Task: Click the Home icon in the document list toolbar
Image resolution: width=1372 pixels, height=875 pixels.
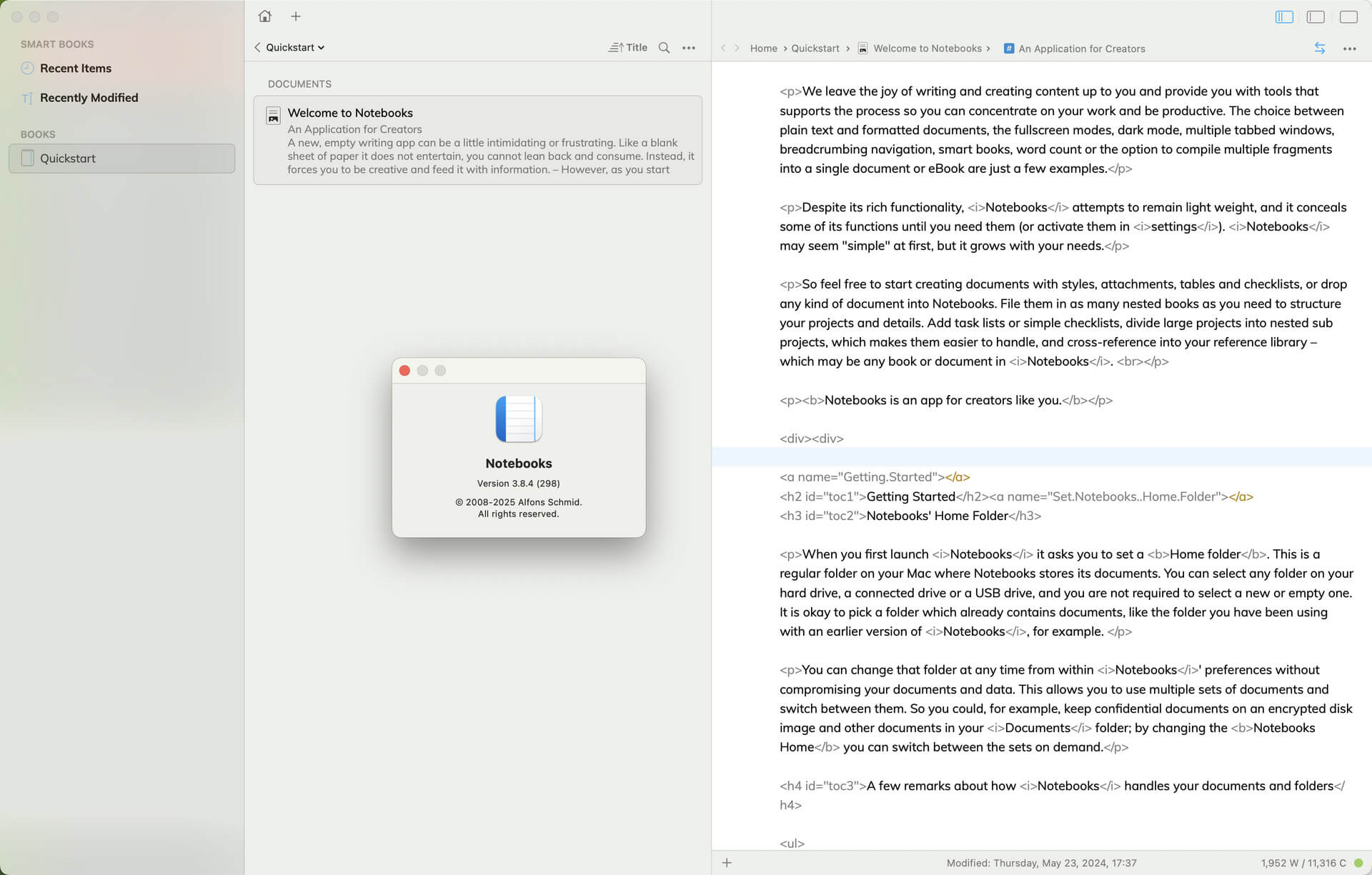Action: click(x=264, y=16)
